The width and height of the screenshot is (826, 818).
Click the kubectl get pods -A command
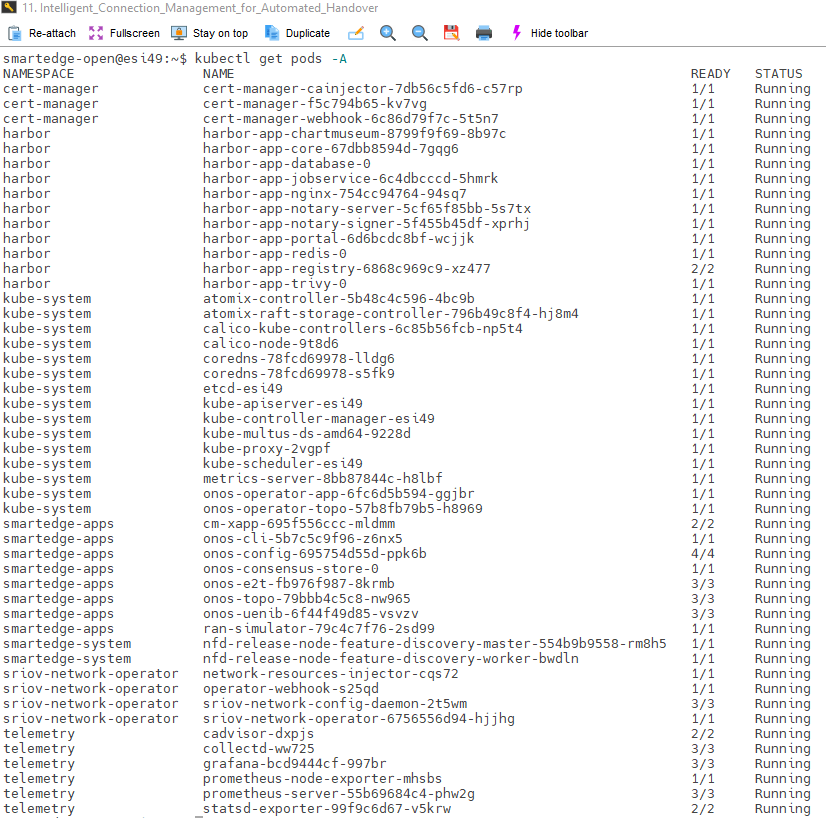(x=271, y=58)
